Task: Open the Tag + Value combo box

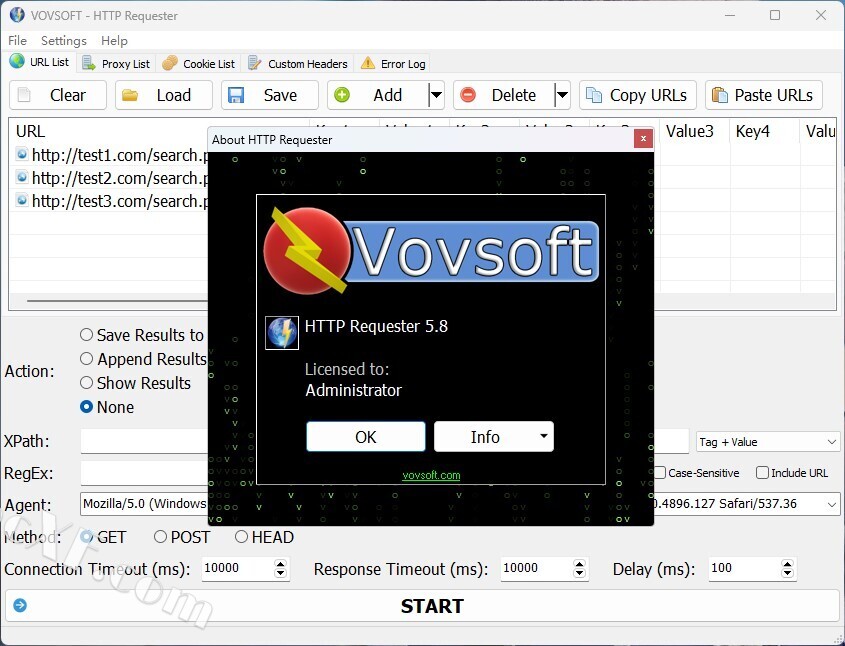Action: pyautogui.click(x=768, y=442)
